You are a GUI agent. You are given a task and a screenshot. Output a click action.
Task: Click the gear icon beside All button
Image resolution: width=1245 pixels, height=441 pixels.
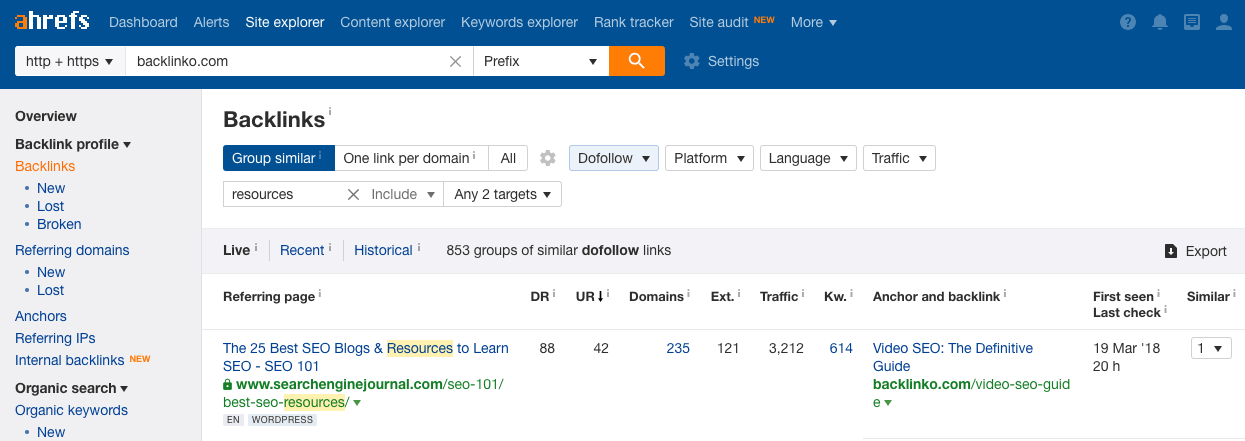547,158
